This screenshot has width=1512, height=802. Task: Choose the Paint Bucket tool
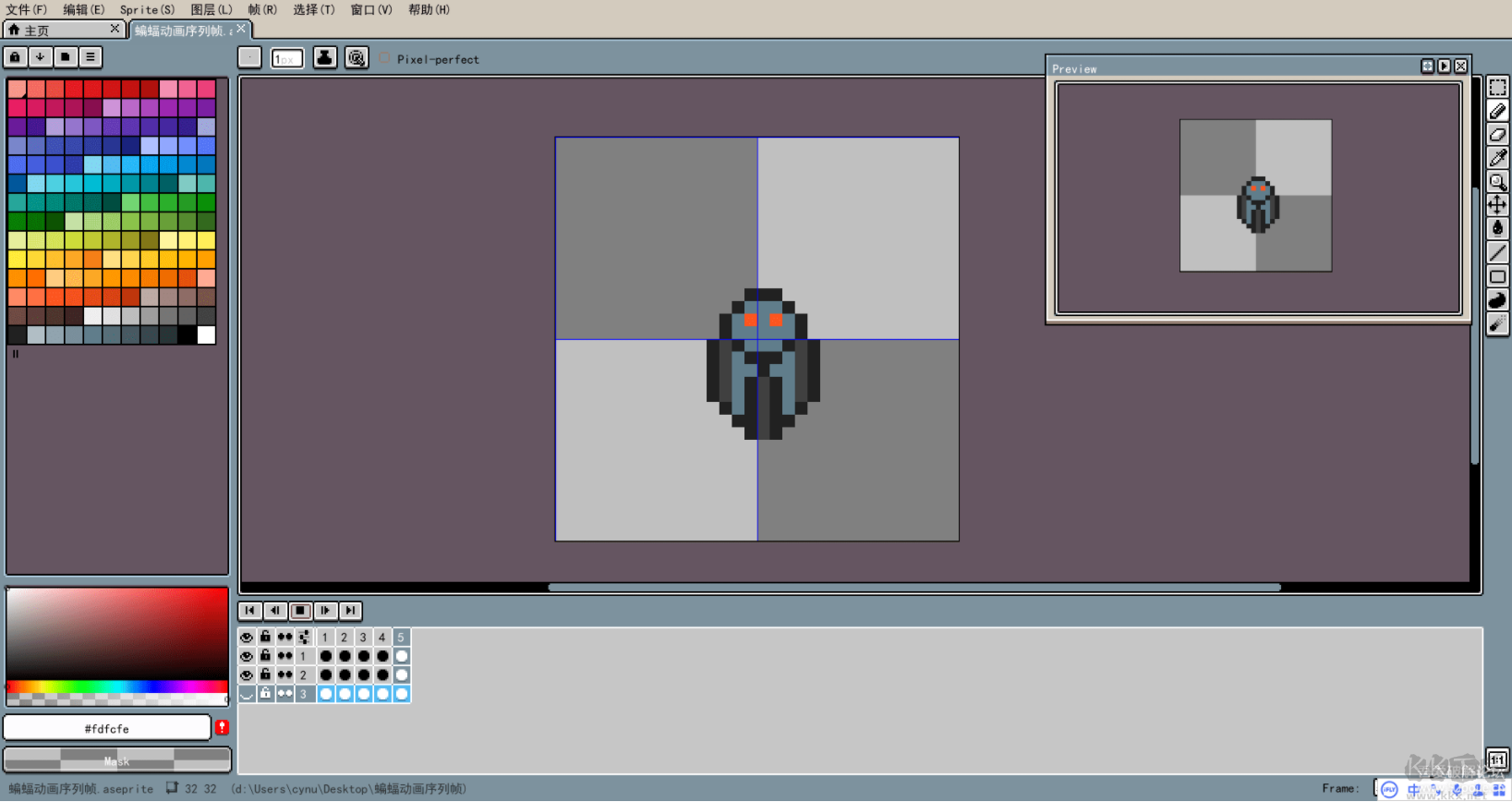pyautogui.click(x=1497, y=229)
